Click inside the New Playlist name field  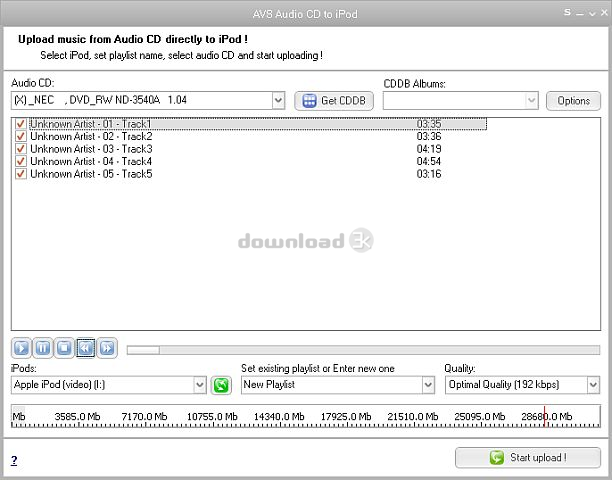[332, 385]
